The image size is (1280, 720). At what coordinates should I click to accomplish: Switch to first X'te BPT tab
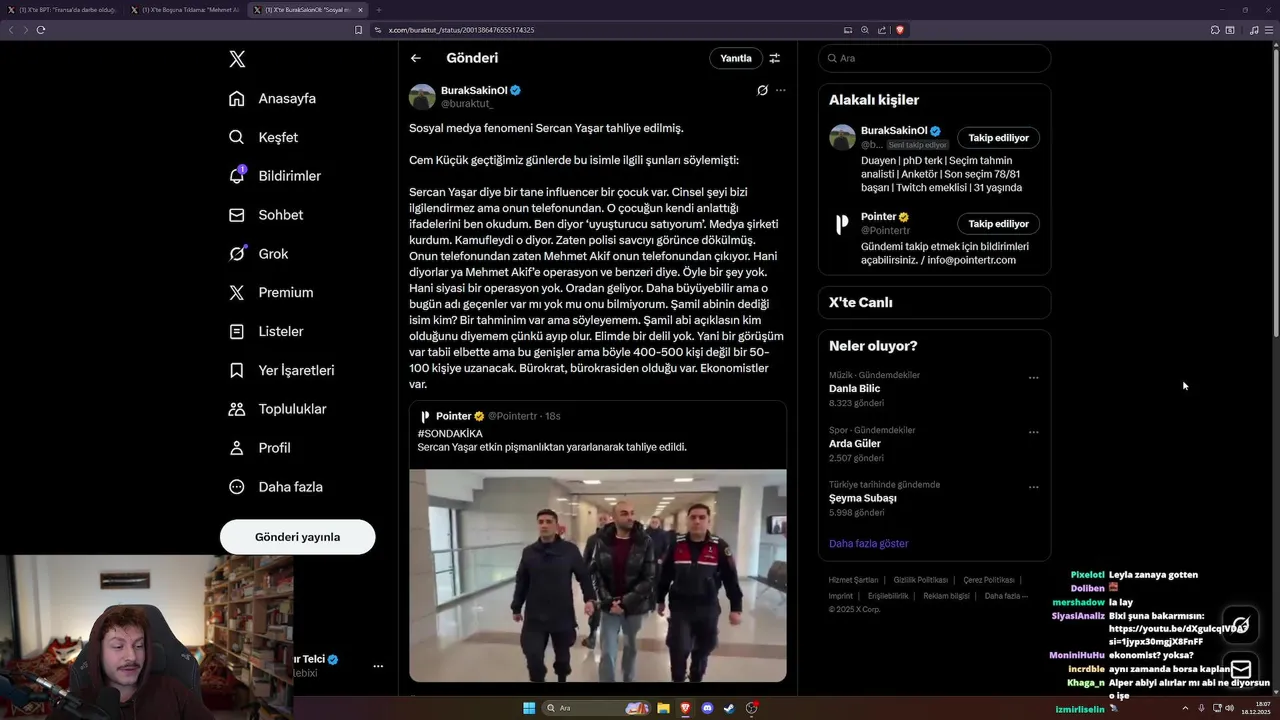pos(62,9)
